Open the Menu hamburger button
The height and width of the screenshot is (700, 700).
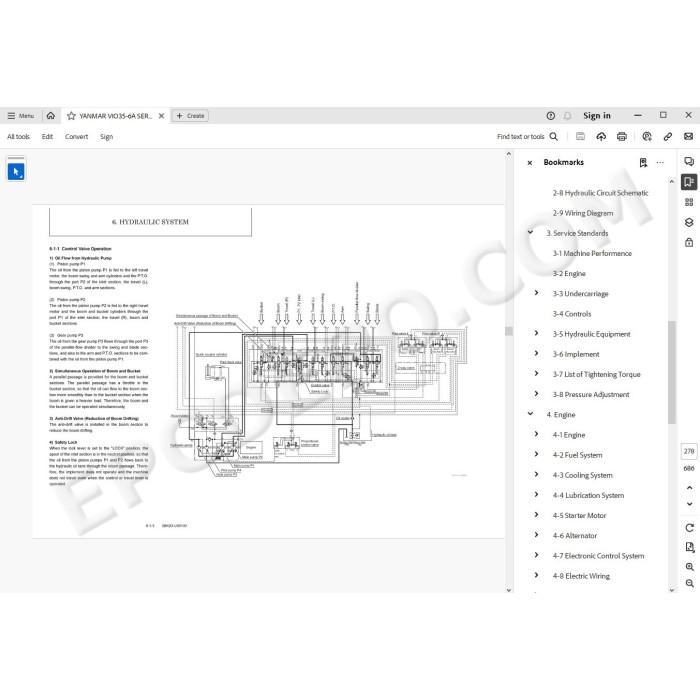tap(21, 116)
